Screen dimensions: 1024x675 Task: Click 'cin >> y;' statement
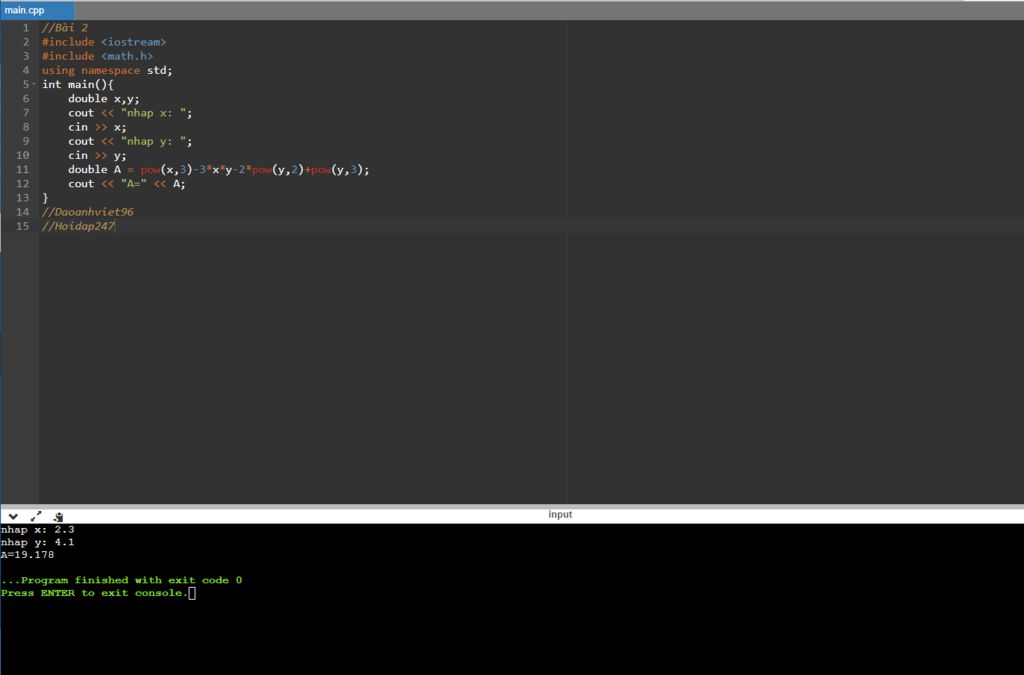click(x=97, y=155)
